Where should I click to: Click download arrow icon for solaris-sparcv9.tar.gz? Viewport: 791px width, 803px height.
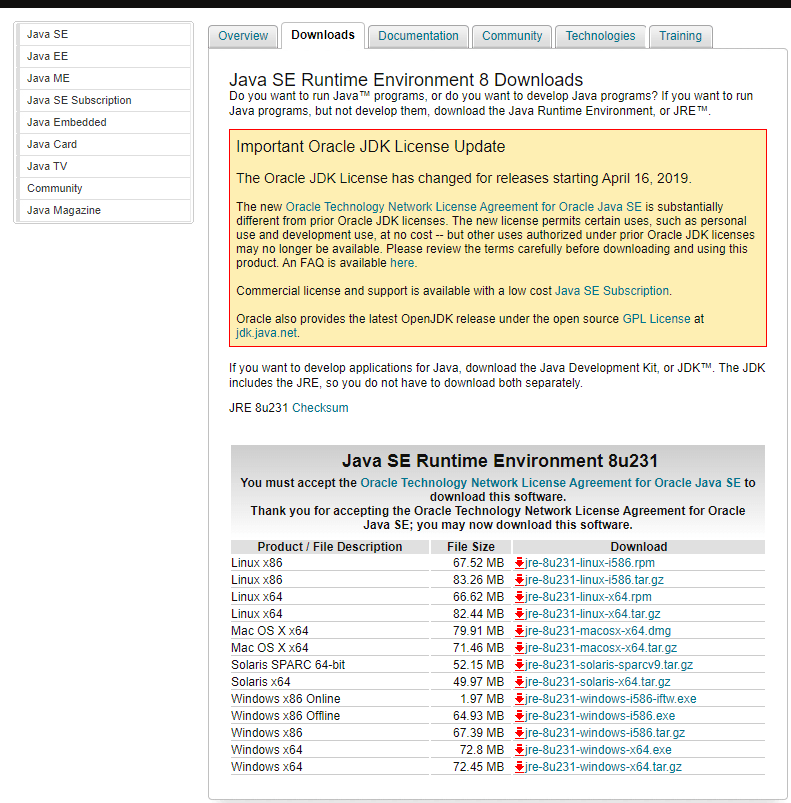coord(519,665)
